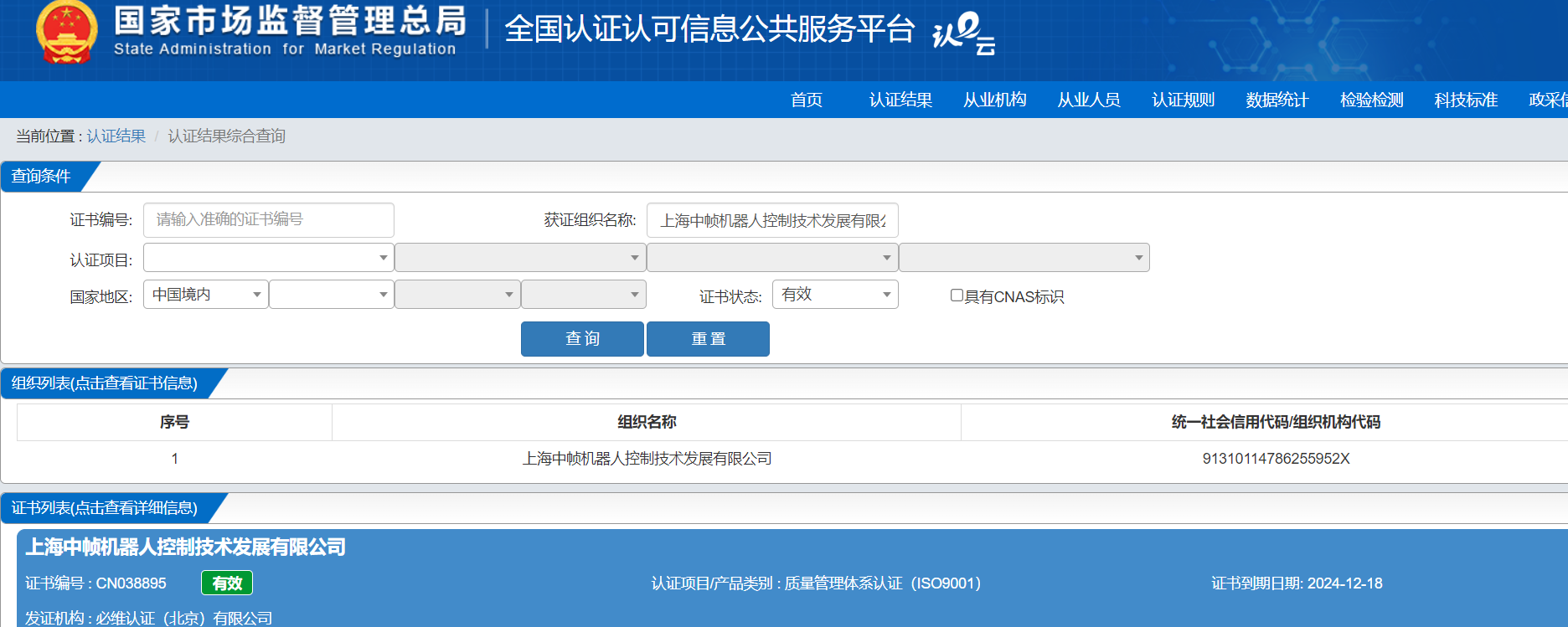Click the national emblem logo
Viewport: 1568px width, 627px height.
coord(66,33)
